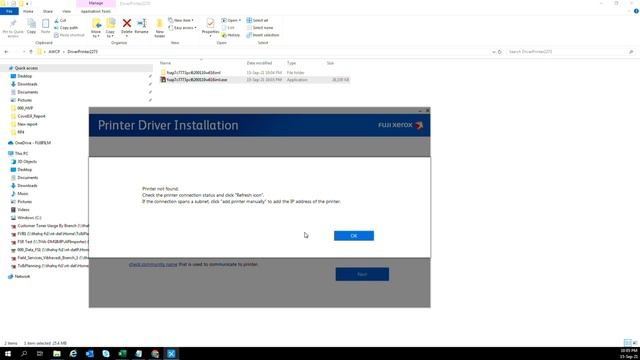640x360 pixels.
Task: Open 3D Objects under This PC
Action: (x=27, y=162)
